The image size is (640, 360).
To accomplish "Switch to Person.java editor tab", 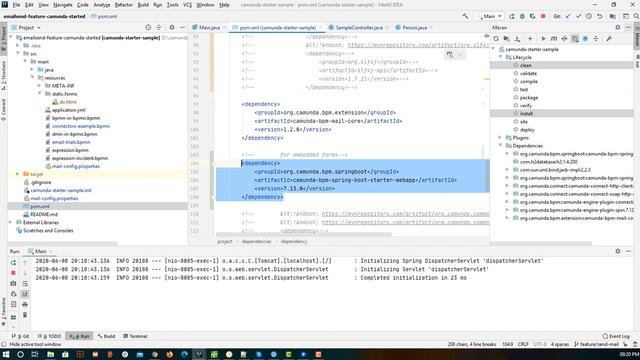I will pyautogui.click(x=414, y=27).
